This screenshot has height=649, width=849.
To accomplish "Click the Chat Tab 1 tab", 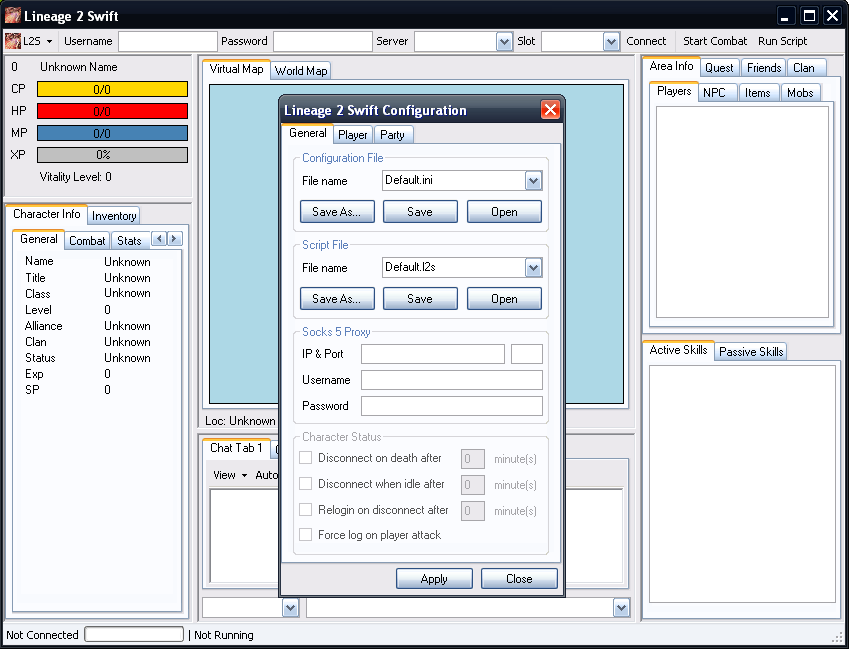I will [x=236, y=448].
